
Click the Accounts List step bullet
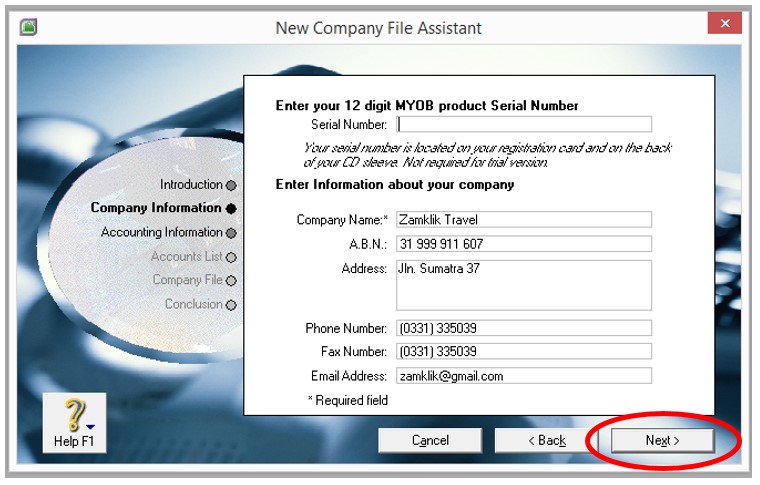(231, 257)
